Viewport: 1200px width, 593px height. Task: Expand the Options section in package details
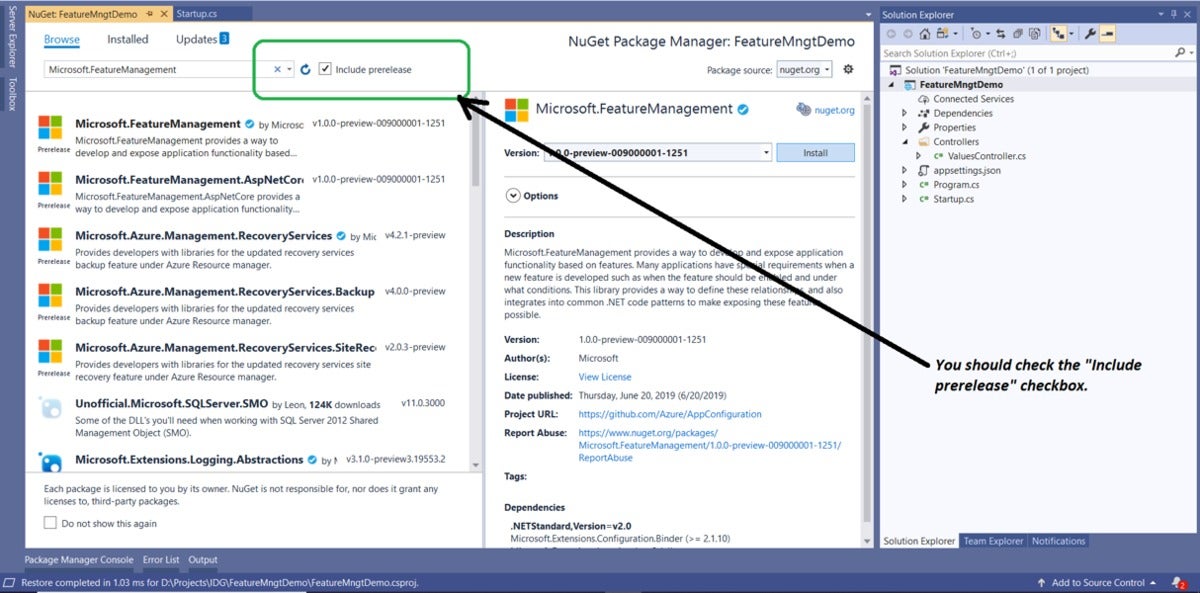coord(513,196)
